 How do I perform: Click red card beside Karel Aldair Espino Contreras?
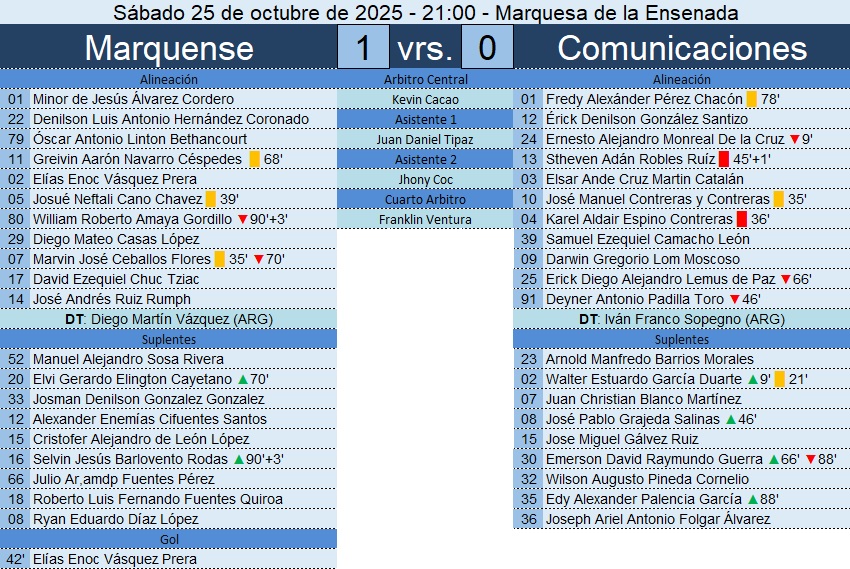[x=741, y=219]
